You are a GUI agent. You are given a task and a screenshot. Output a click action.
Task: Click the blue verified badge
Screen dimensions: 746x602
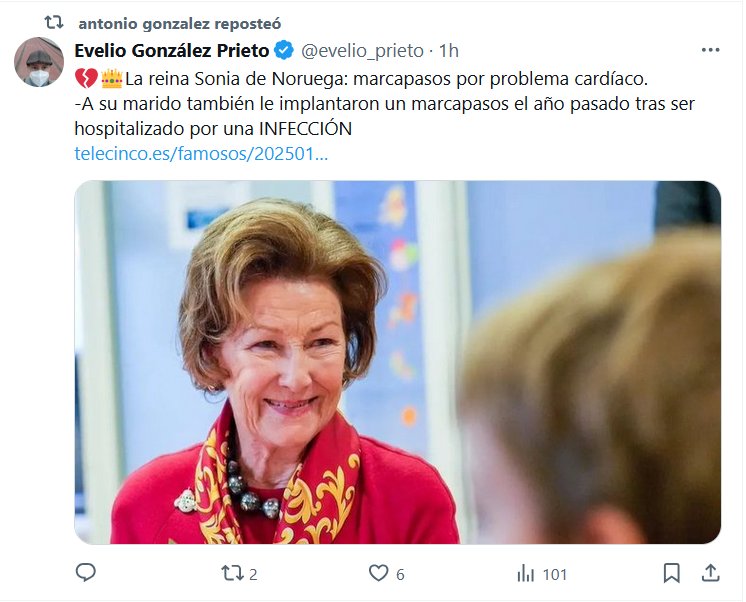tap(284, 51)
